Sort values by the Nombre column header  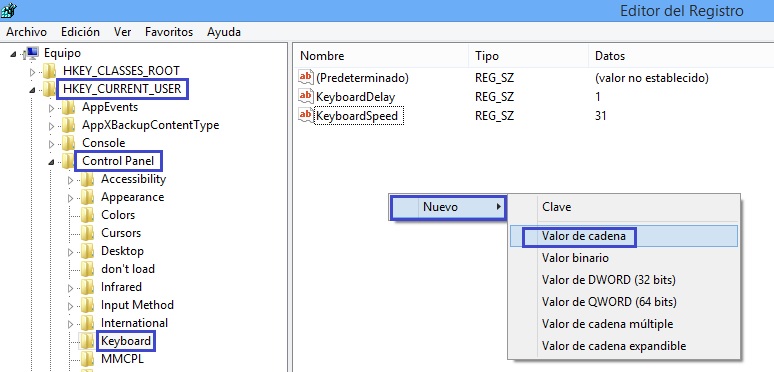382,56
